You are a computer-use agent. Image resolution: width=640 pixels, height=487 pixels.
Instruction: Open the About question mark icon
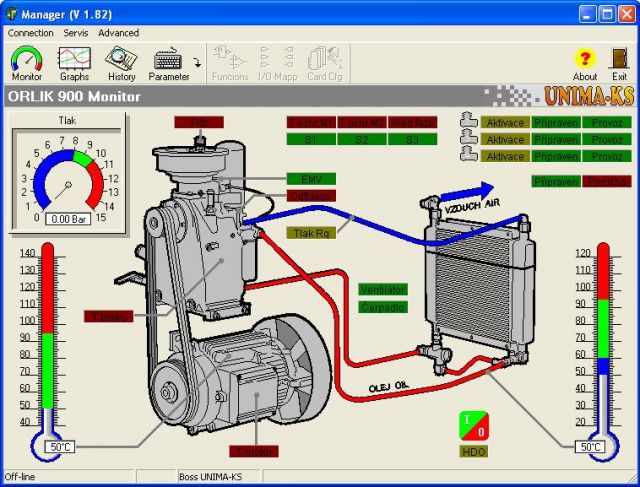(x=584, y=64)
